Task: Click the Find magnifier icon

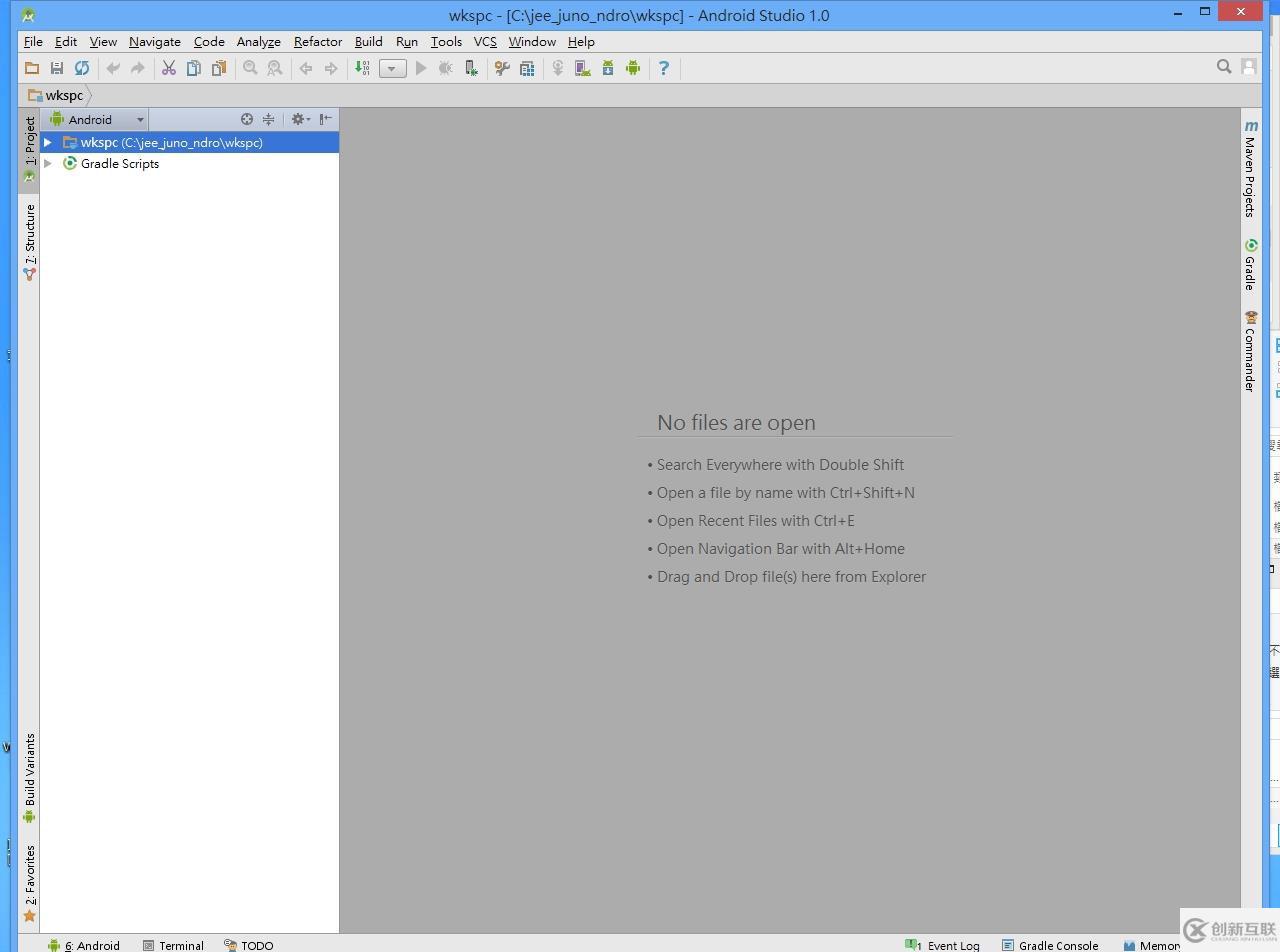Action: pyautogui.click(x=250, y=68)
